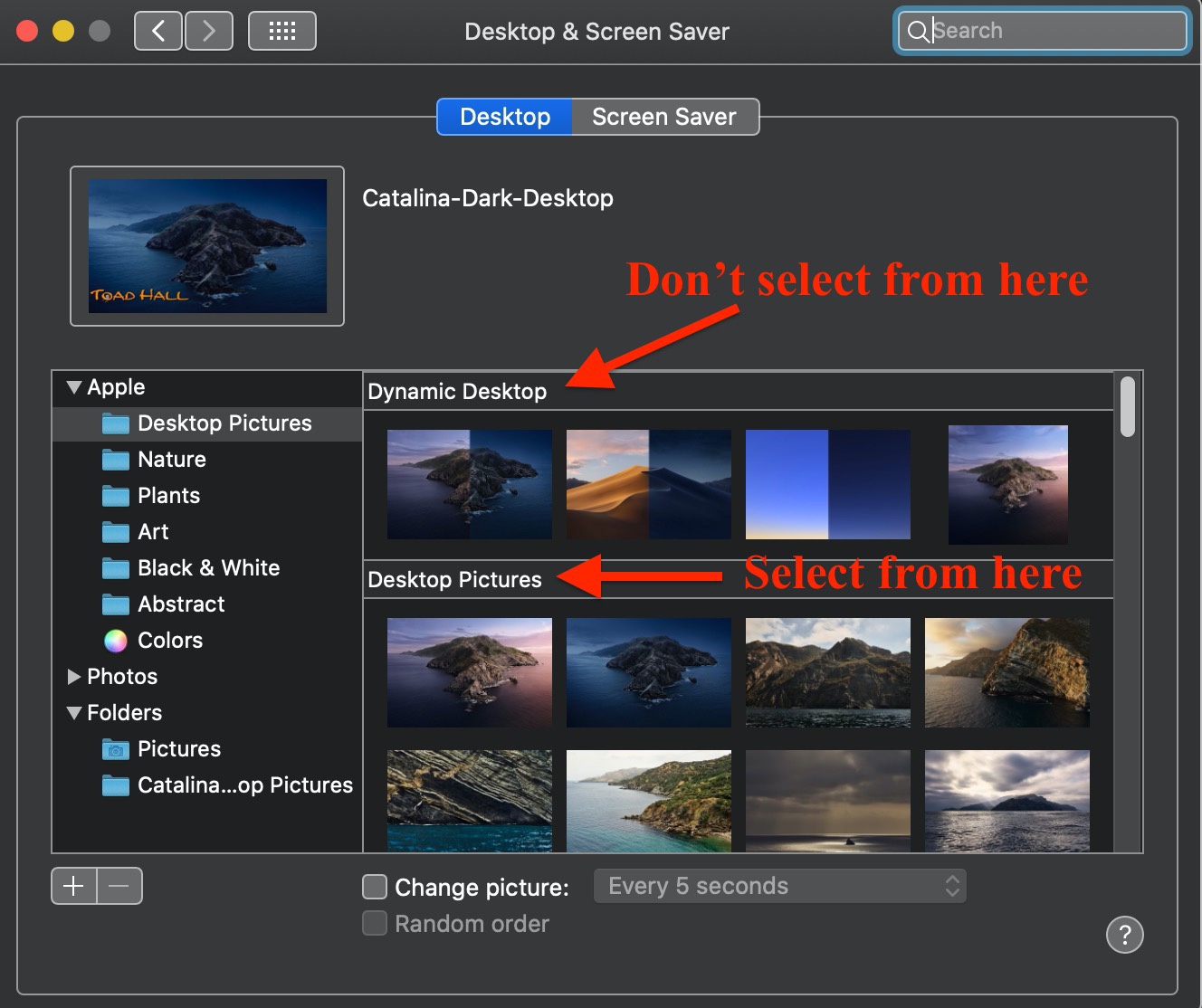The width and height of the screenshot is (1202, 1008).
Task: Open the help question mark button
Action: 1125,935
